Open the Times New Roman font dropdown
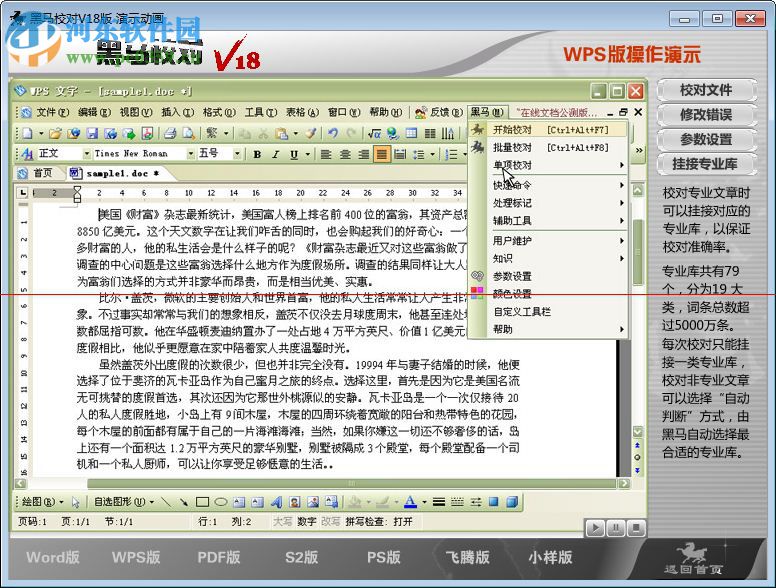The image size is (776, 588). (x=191, y=154)
